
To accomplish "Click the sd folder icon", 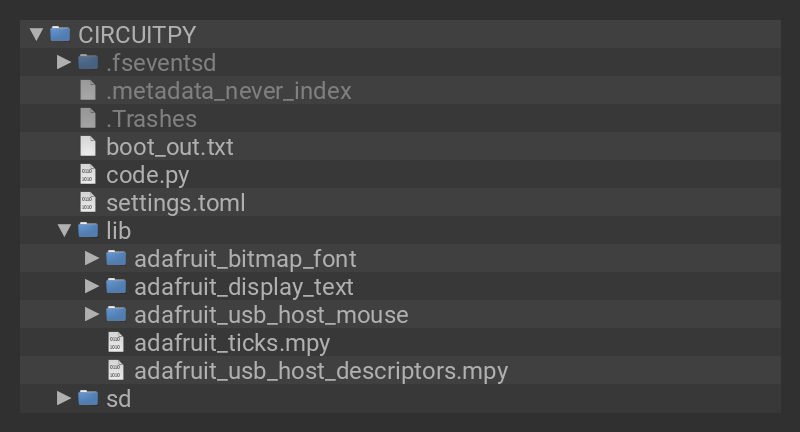I will (88, 399).
